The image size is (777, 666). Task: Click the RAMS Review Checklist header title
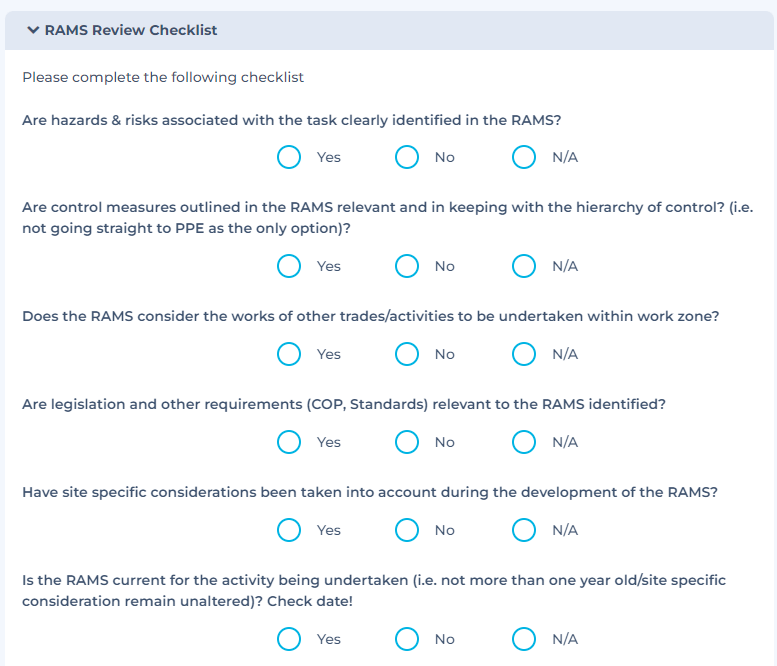pyautogui.click(x=131, y=30)
